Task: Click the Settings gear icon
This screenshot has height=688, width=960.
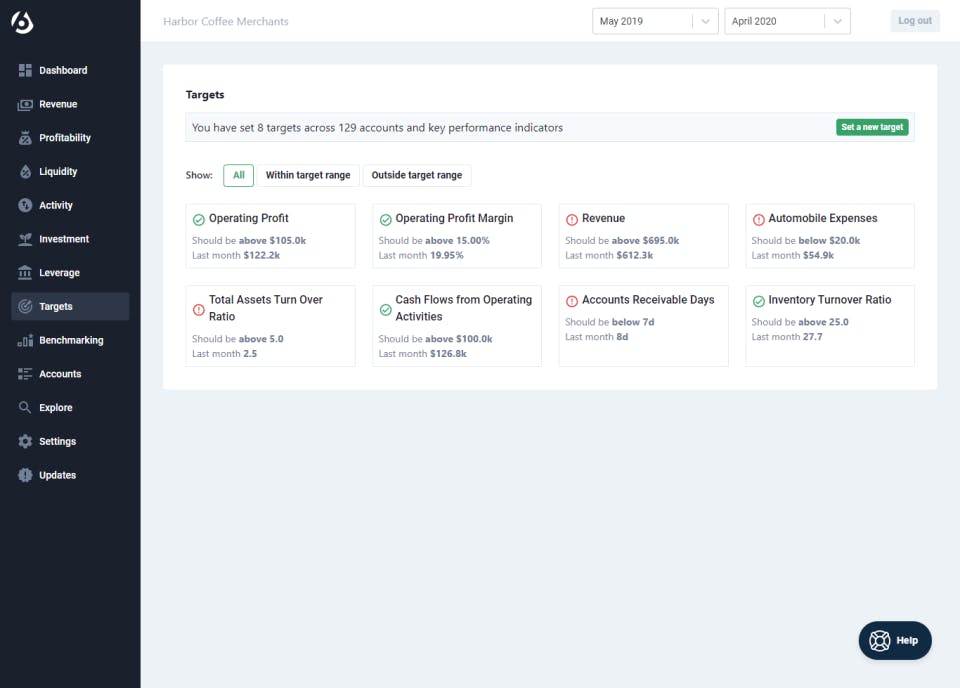Action: tap(25, 442)
